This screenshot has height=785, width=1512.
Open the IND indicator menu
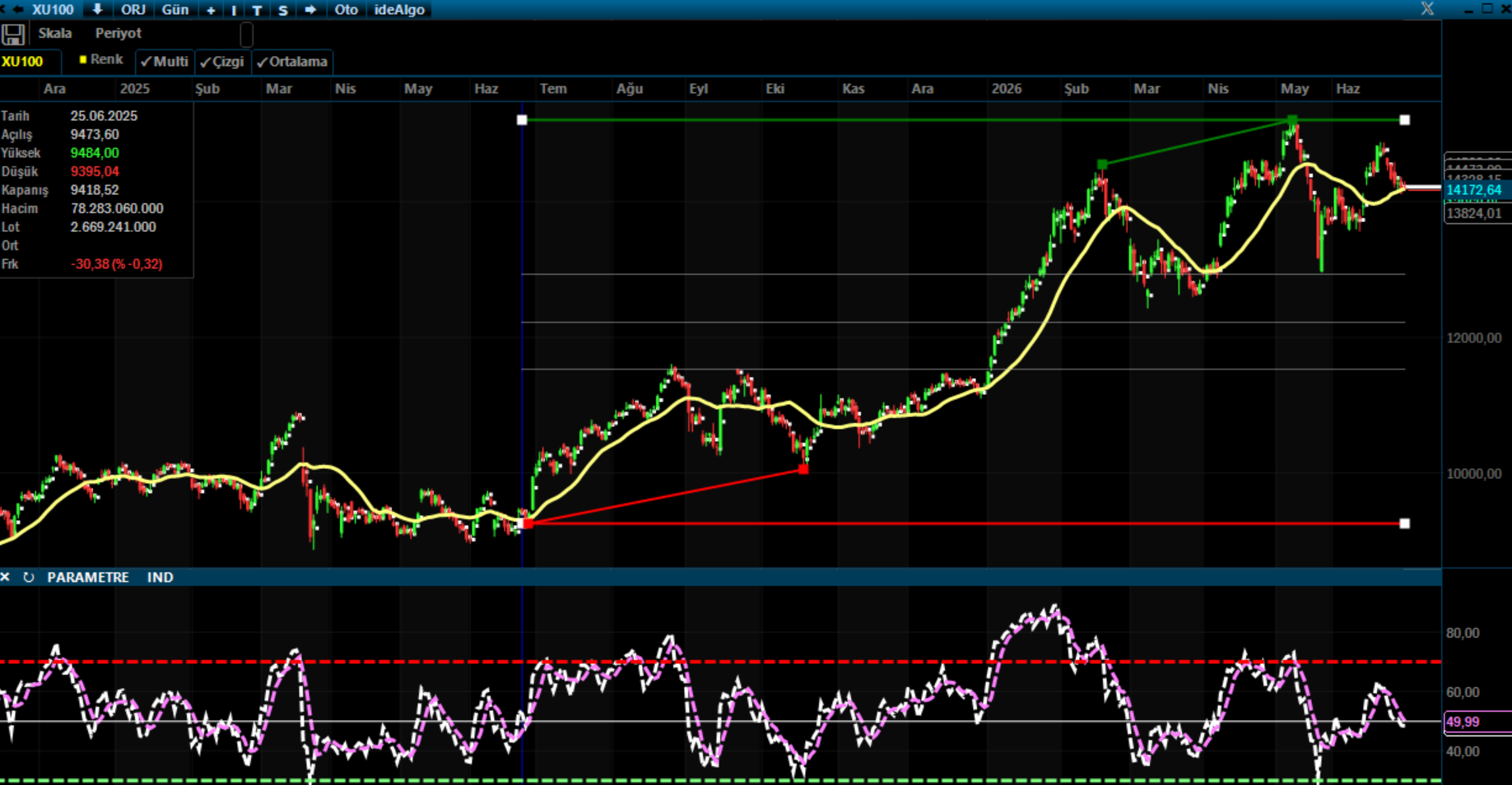[x=161, y=577]
